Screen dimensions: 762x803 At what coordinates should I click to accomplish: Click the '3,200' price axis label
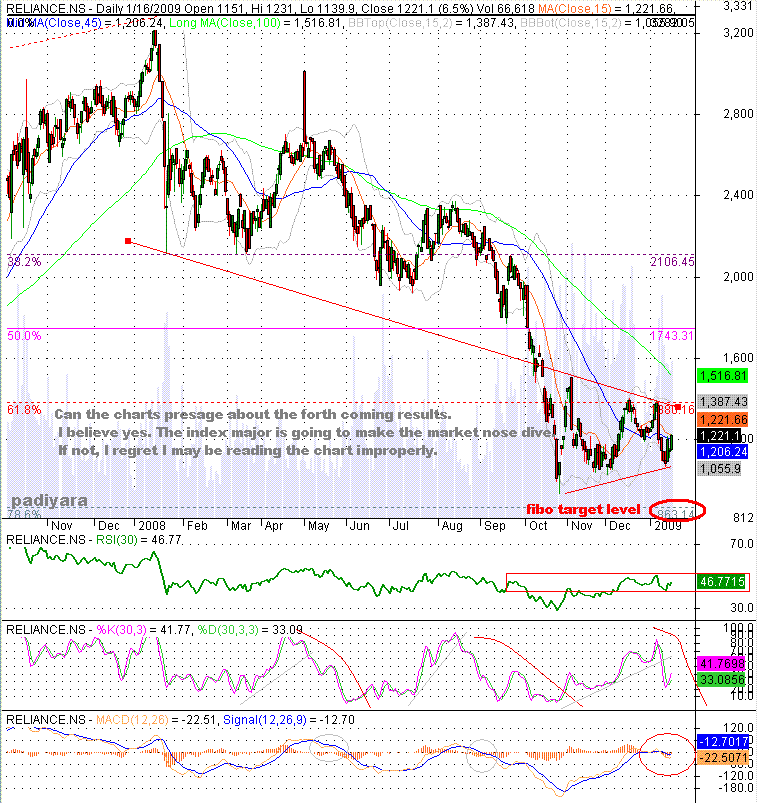[738, 32]
